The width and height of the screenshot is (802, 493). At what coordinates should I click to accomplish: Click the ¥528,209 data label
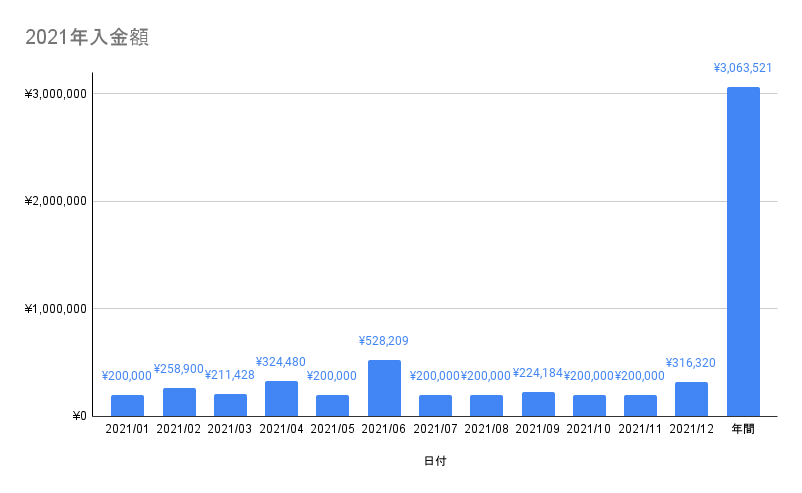click(384, 341)
